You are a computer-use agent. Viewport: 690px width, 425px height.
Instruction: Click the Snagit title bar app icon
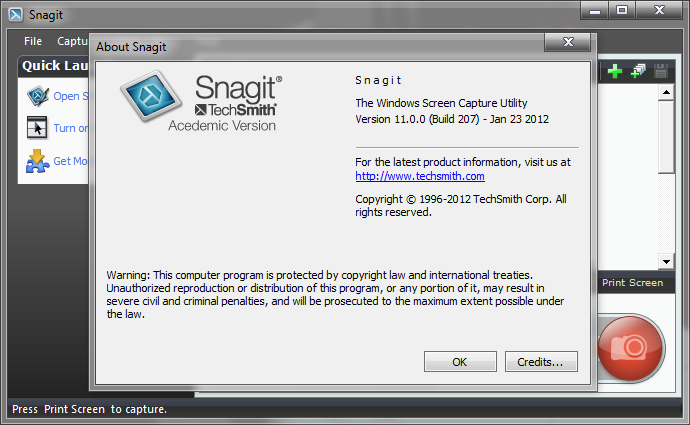[x=15, y=15]
